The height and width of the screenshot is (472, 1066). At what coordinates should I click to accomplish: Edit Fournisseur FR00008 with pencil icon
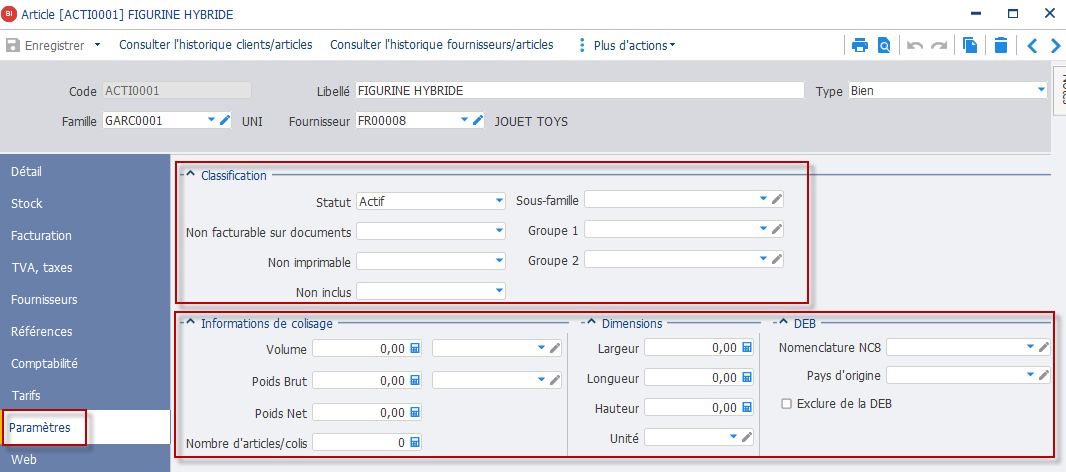pyautogui.click(x=478, y=120)
